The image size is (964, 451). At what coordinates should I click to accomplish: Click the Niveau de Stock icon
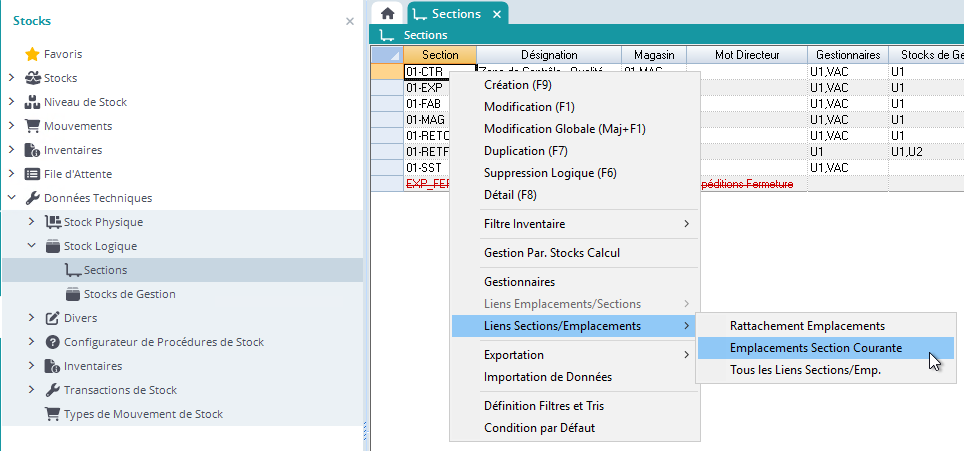(32, 102)
